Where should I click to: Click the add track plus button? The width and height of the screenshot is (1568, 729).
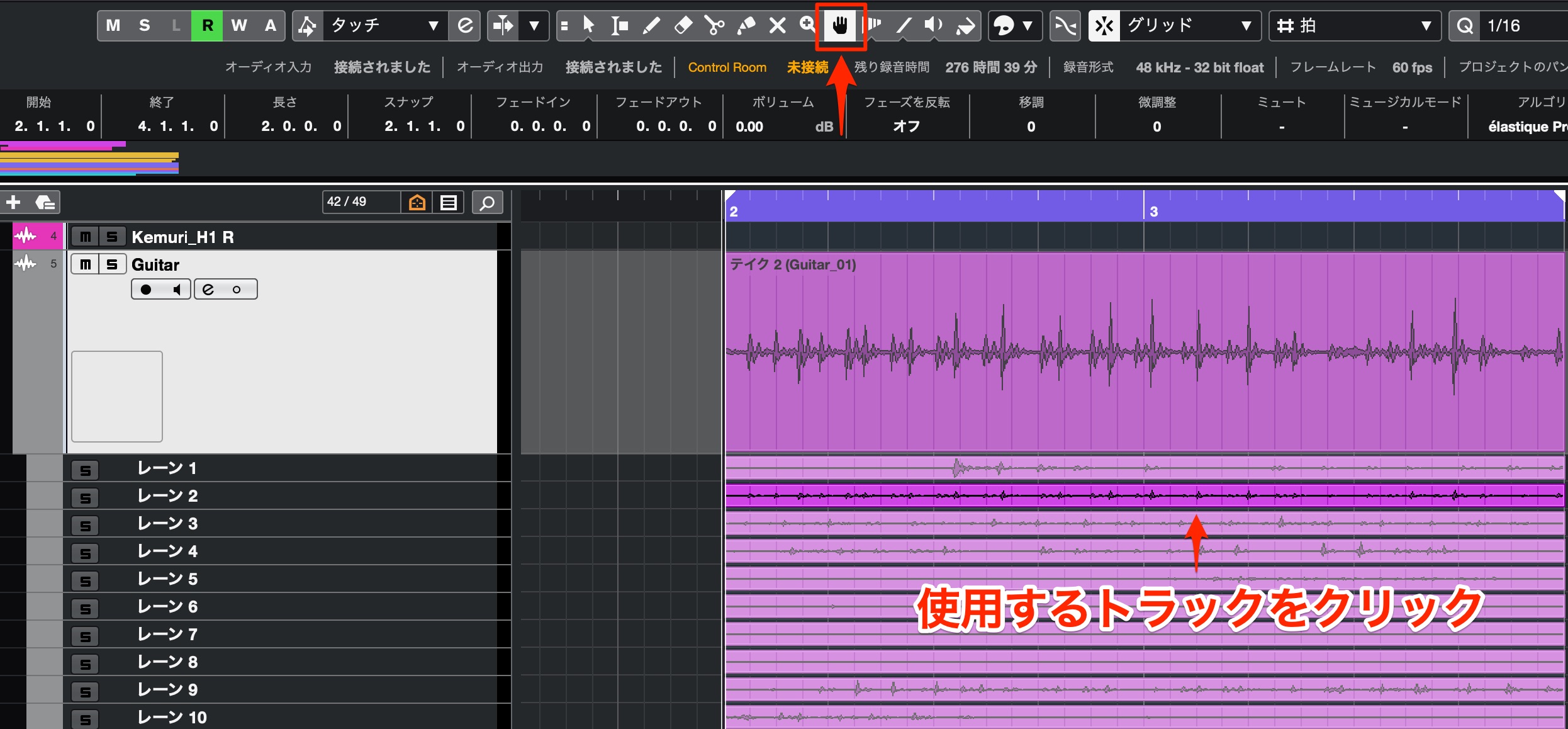[13, 202]
